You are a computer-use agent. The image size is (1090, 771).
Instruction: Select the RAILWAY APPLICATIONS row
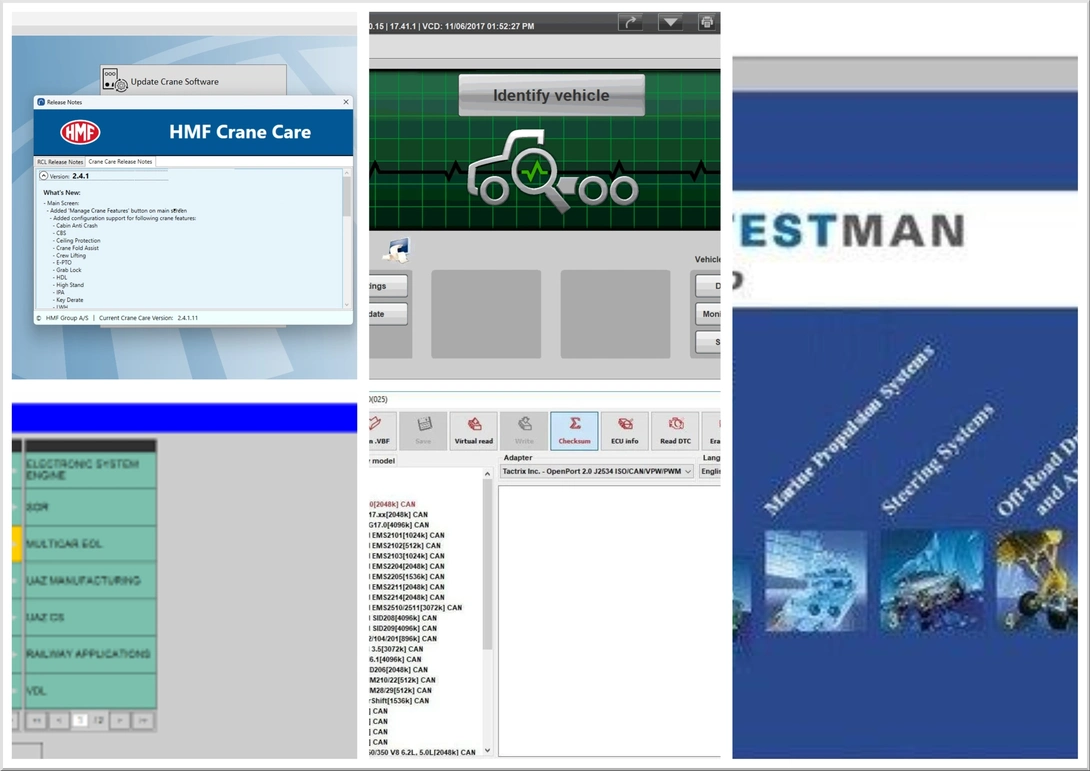point(90,654)
